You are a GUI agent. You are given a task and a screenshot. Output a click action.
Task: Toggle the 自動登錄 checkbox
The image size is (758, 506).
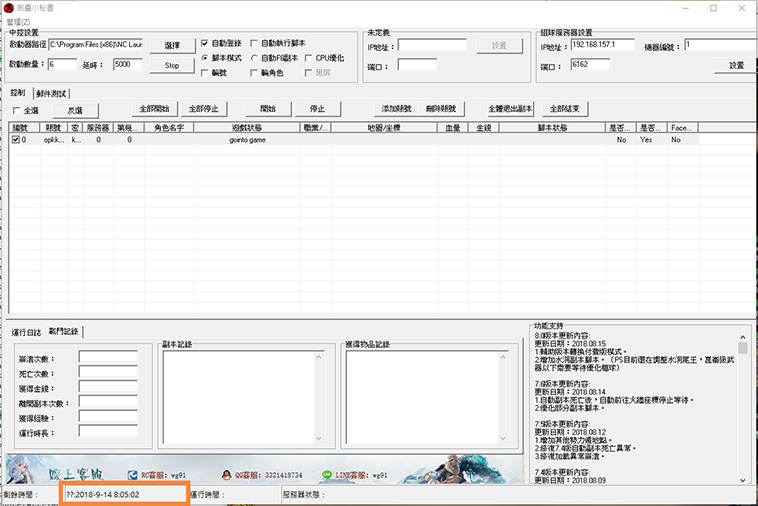pyautogui.click(x=205, y=44)
